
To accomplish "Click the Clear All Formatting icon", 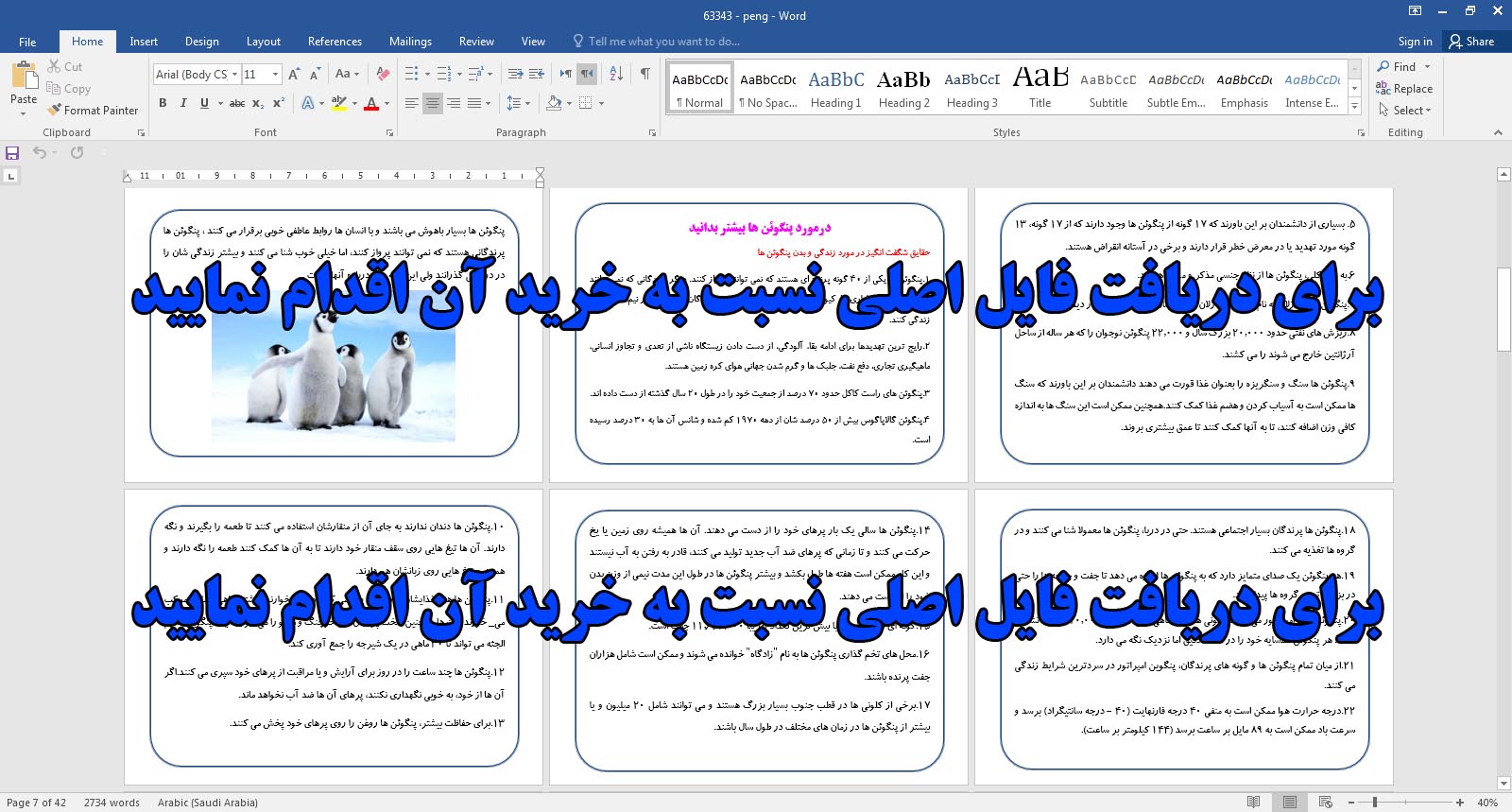I will (383, 74).
